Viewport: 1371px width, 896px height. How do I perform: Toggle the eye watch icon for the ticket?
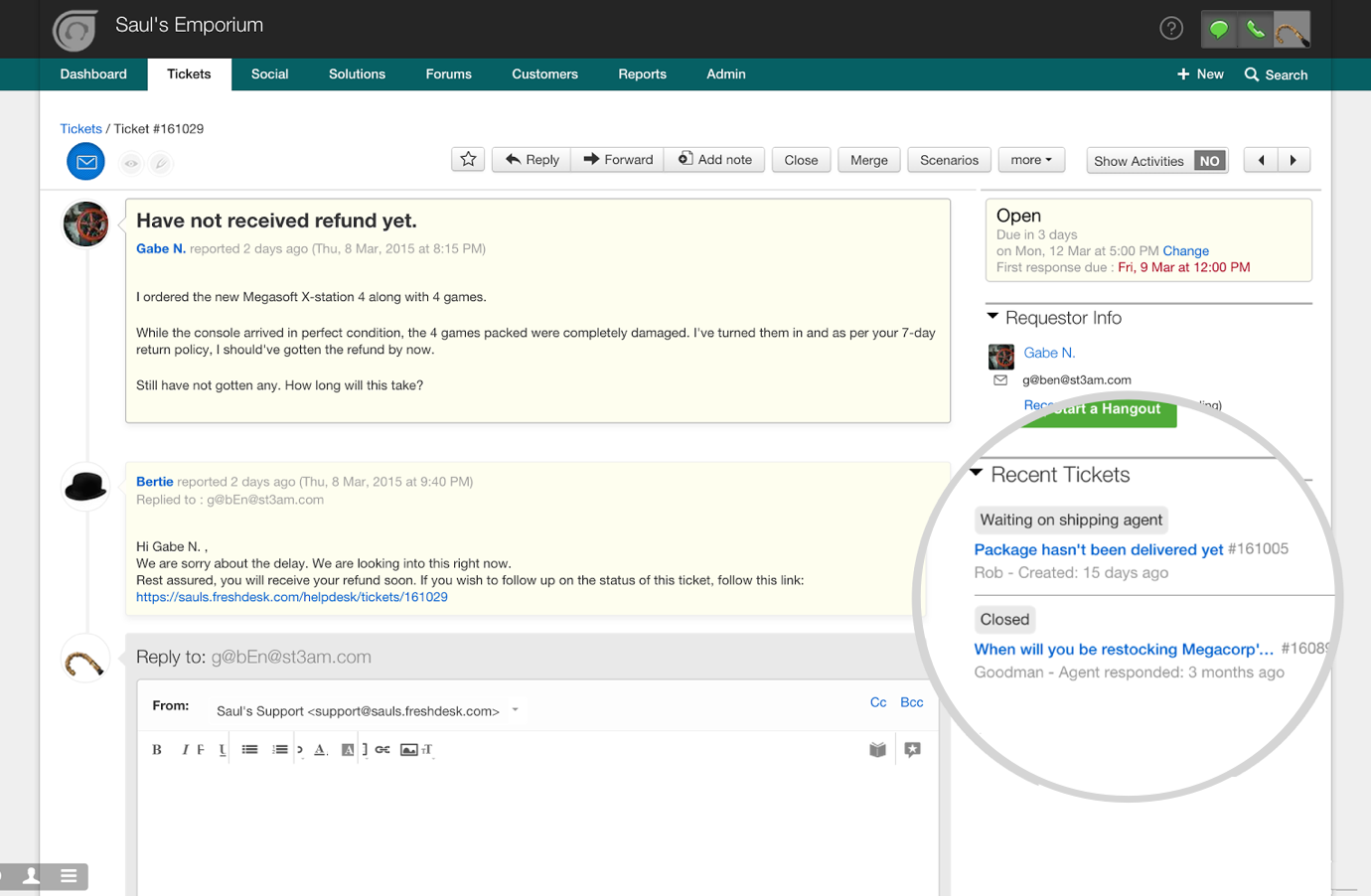pyautogui.click(x=131, y=163)
